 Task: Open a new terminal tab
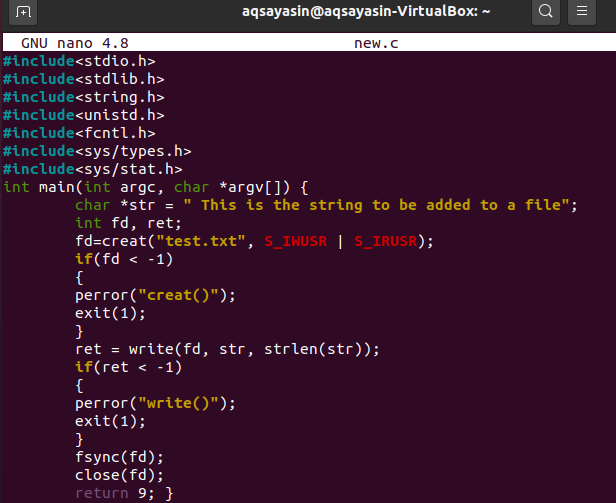tap(23, 12)
